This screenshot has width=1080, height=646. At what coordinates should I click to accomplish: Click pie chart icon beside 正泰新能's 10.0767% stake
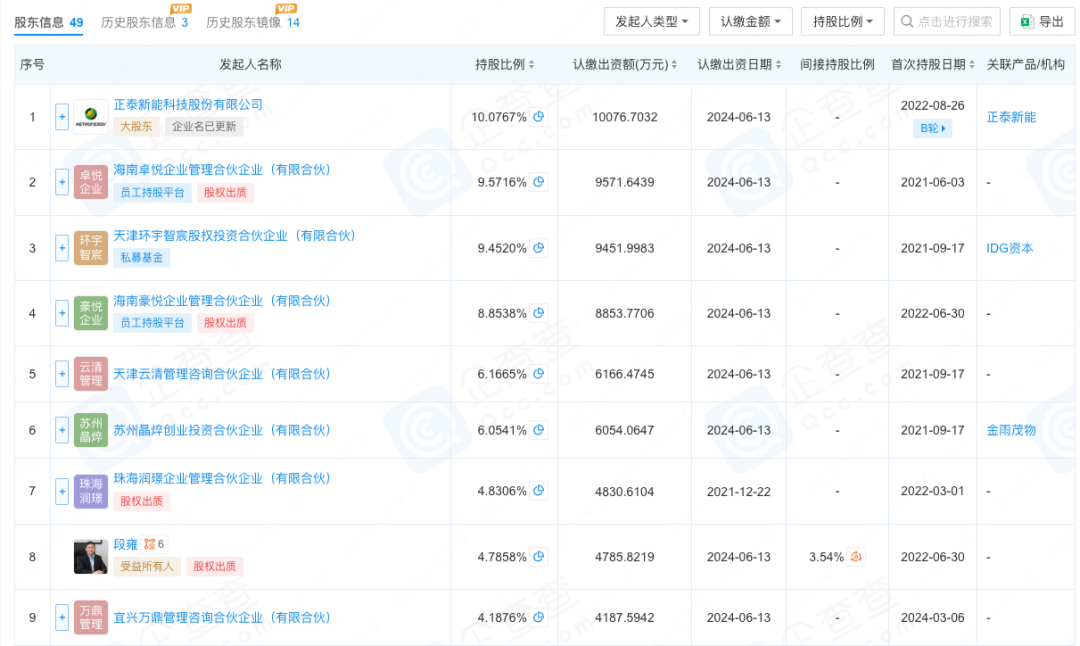pos(538,116)
